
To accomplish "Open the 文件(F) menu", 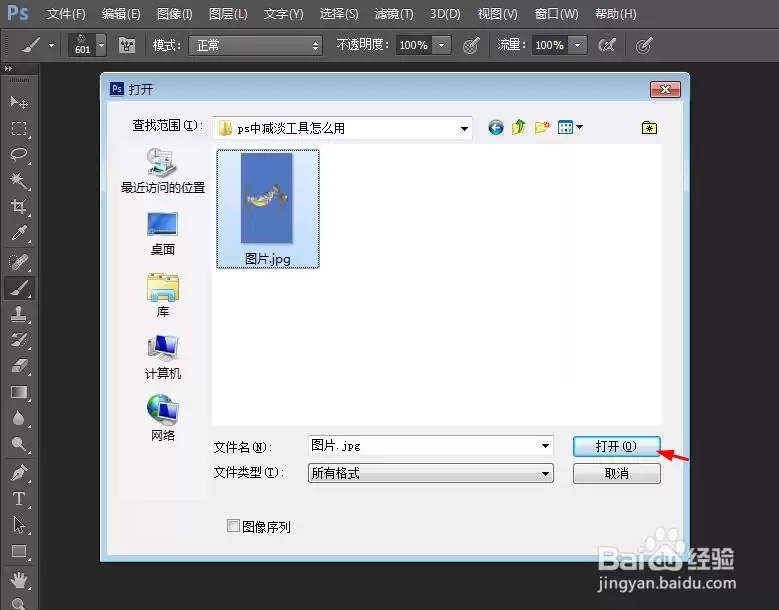I will [66, 14].
